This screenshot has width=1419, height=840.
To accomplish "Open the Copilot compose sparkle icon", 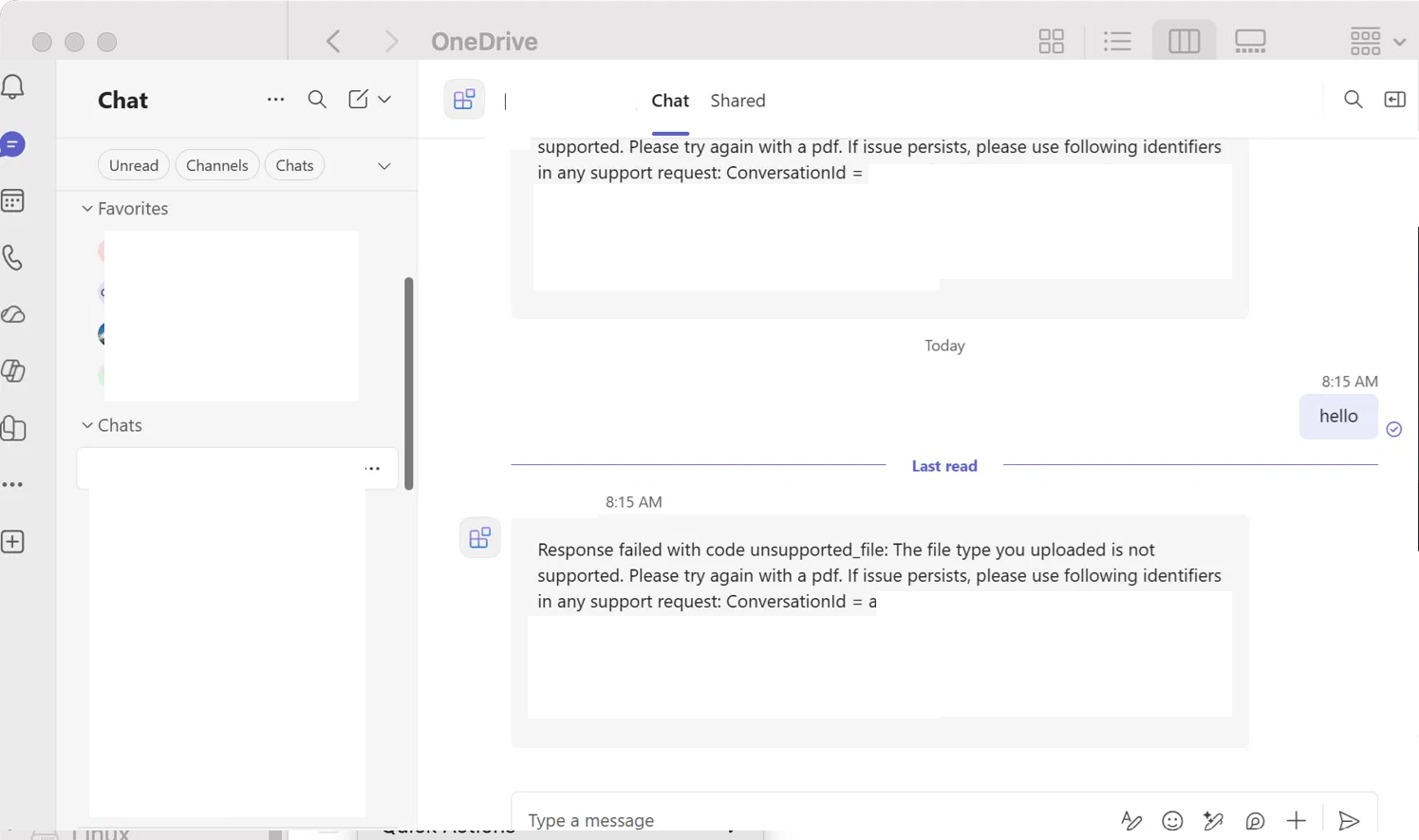I will click(1214, 820).
